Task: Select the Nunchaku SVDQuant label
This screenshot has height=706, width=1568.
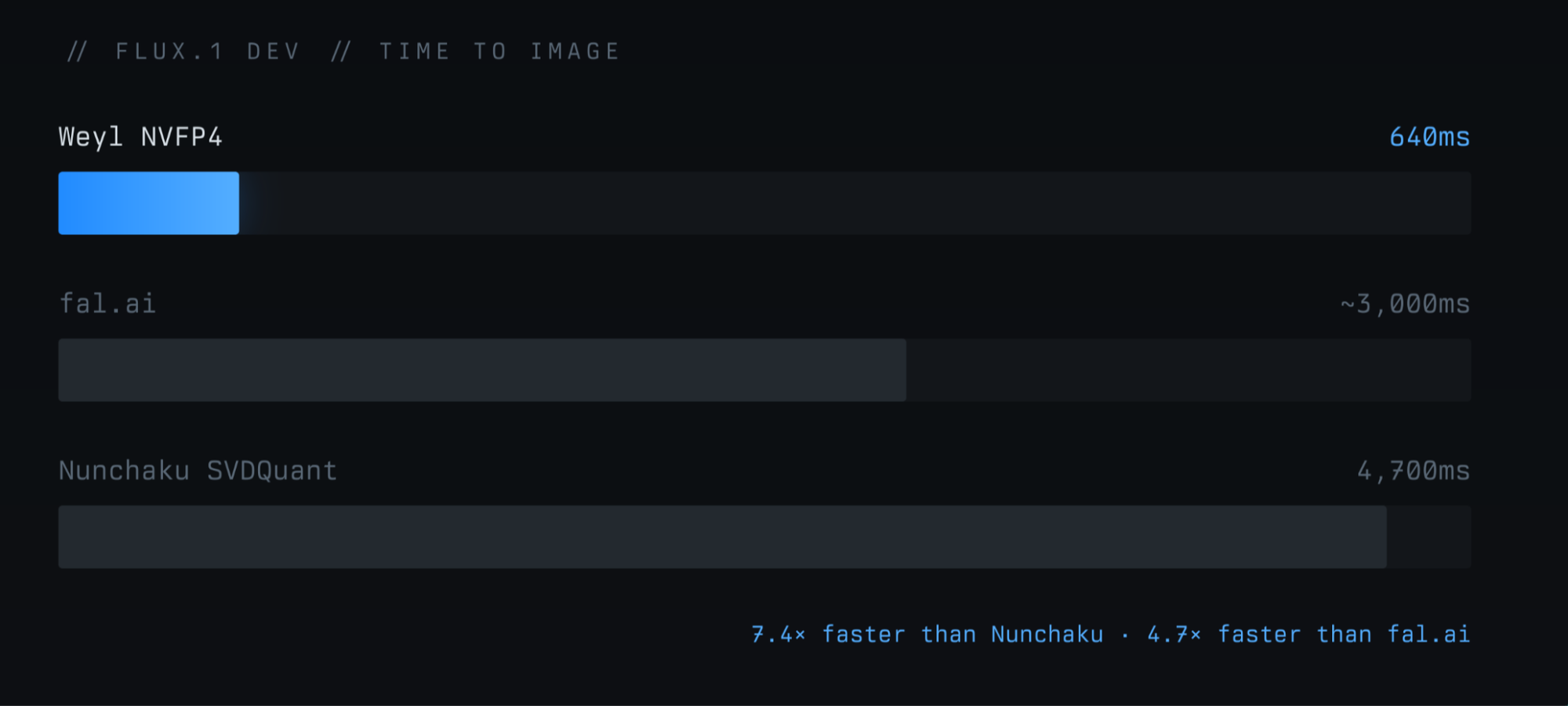Action: [198, 471]
